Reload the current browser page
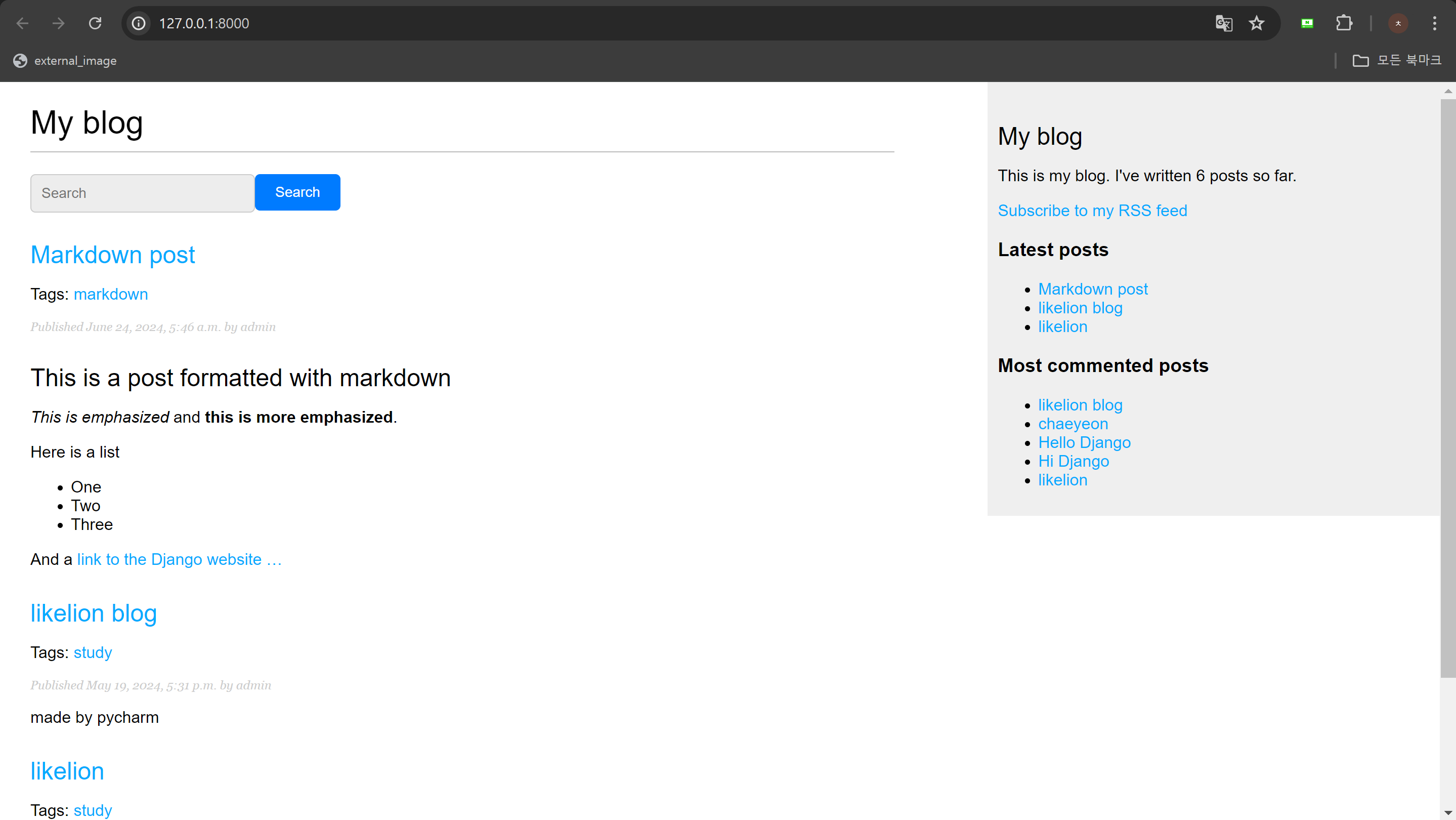The height and width of the screenshot is (820, 1456). point(95,23)
